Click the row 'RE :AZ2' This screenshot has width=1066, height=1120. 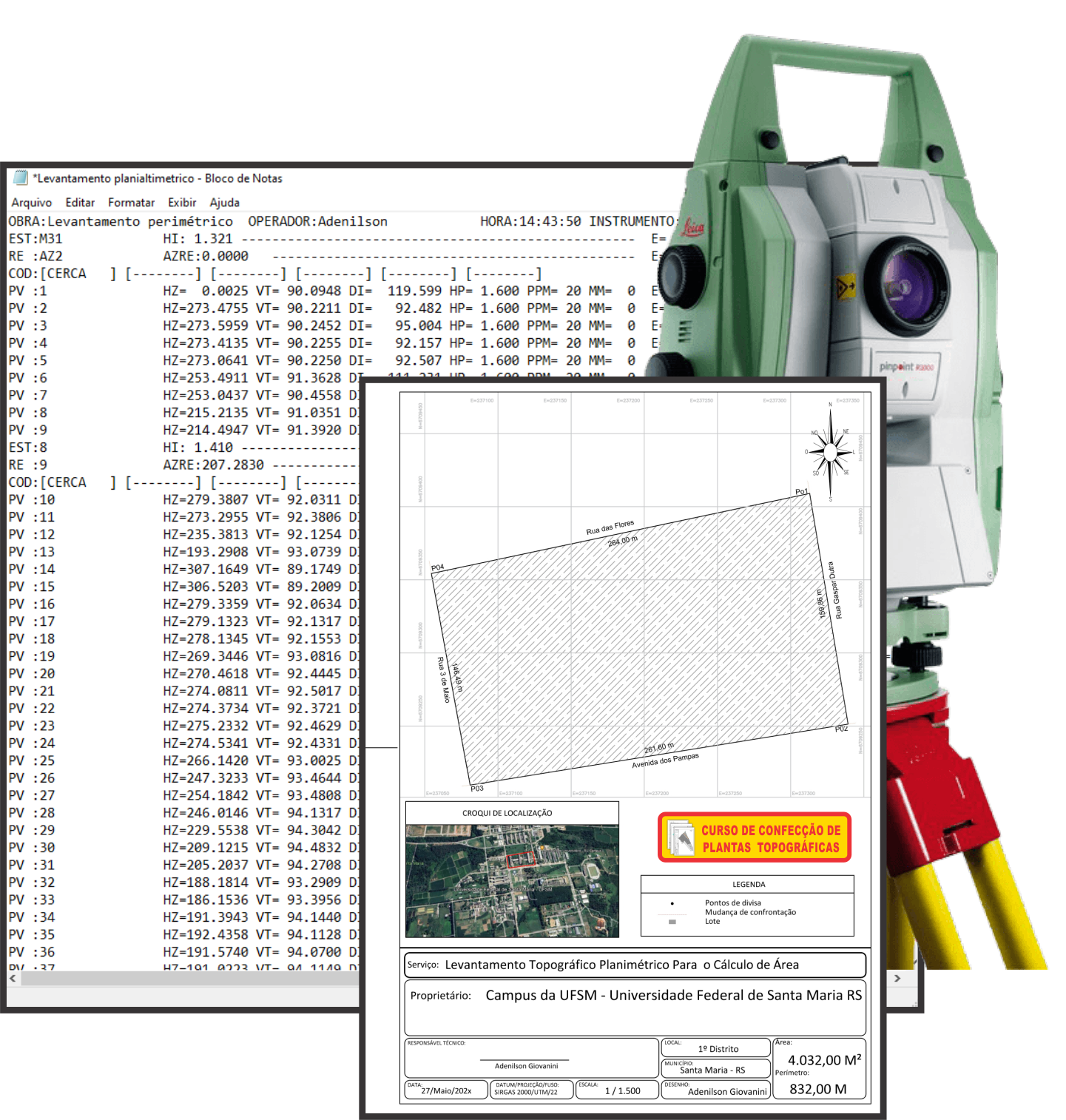(x=36, y=256)
